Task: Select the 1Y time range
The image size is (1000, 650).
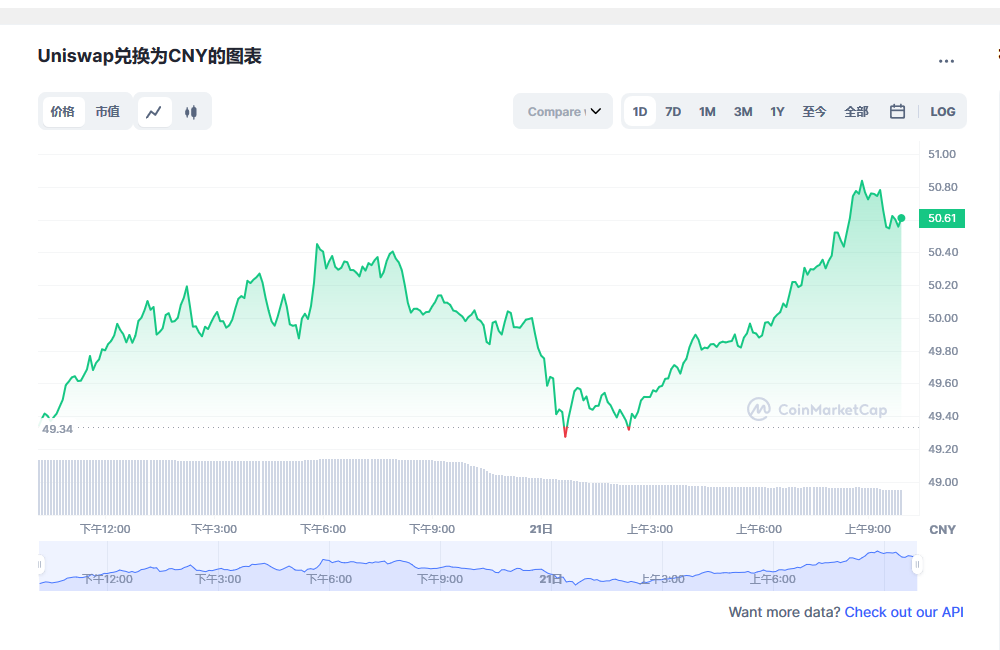Action: click(777, 112)
